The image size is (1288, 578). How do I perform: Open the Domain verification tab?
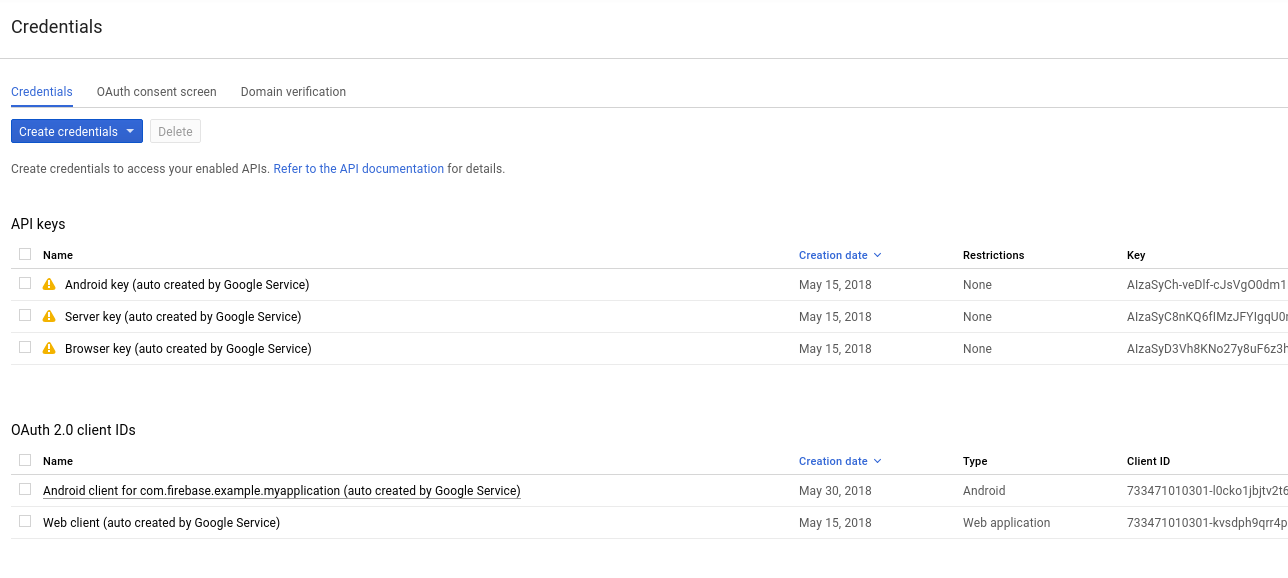[293, 91]
